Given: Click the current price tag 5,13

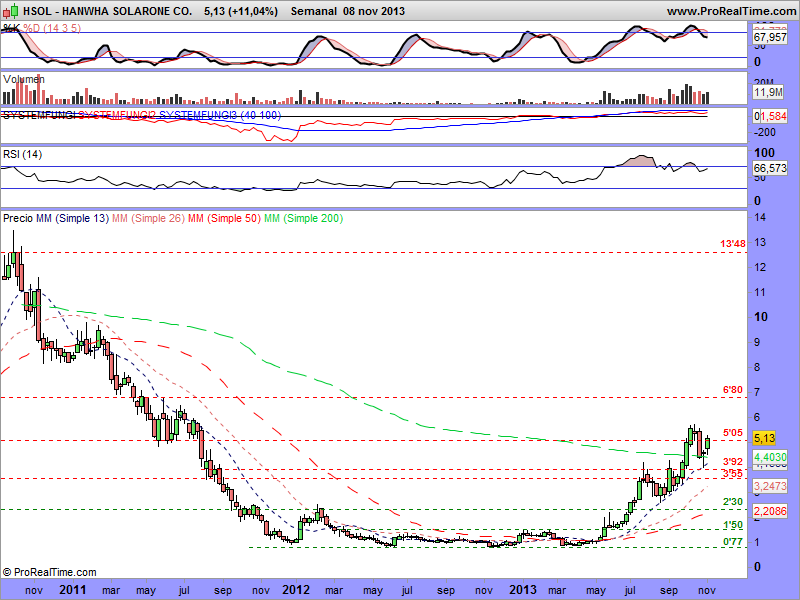Looking at the screenshot, I should click(764, 438).
